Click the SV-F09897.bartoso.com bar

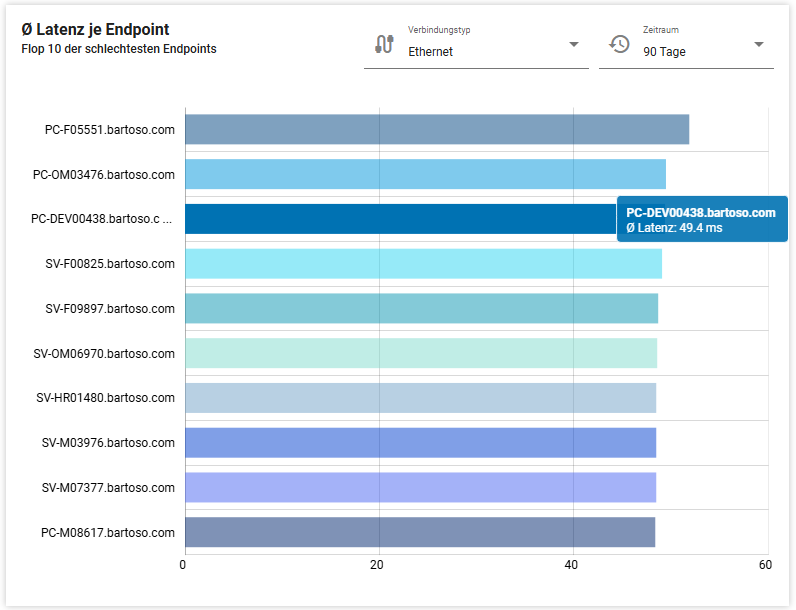(x=421, y=309)
